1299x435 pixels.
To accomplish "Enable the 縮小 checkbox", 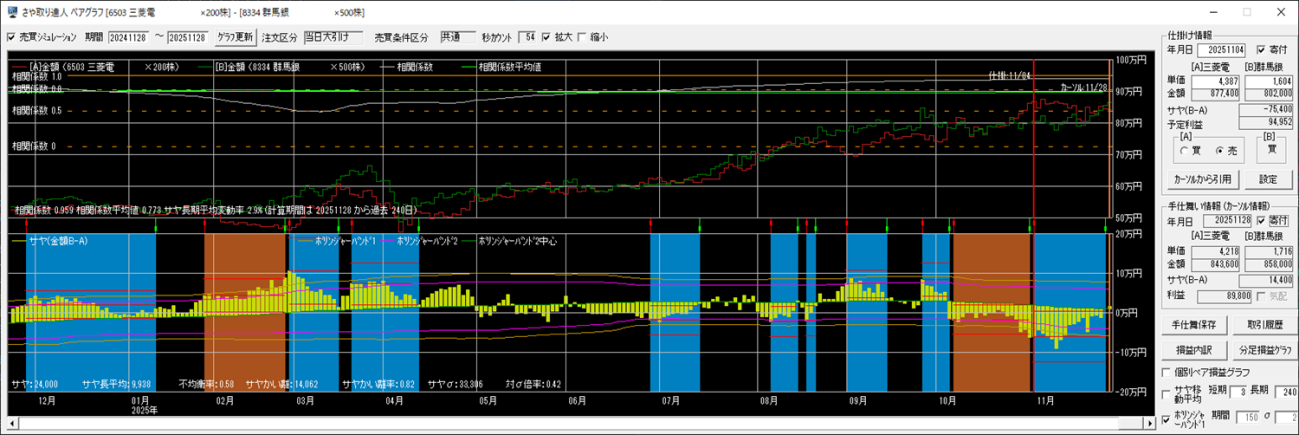I will [582, 38].
